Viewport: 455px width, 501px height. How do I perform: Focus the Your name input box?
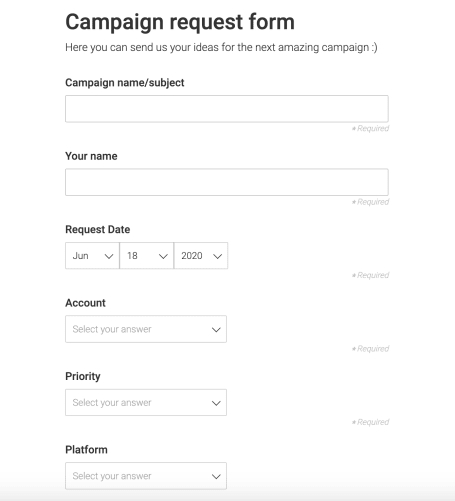227,182
